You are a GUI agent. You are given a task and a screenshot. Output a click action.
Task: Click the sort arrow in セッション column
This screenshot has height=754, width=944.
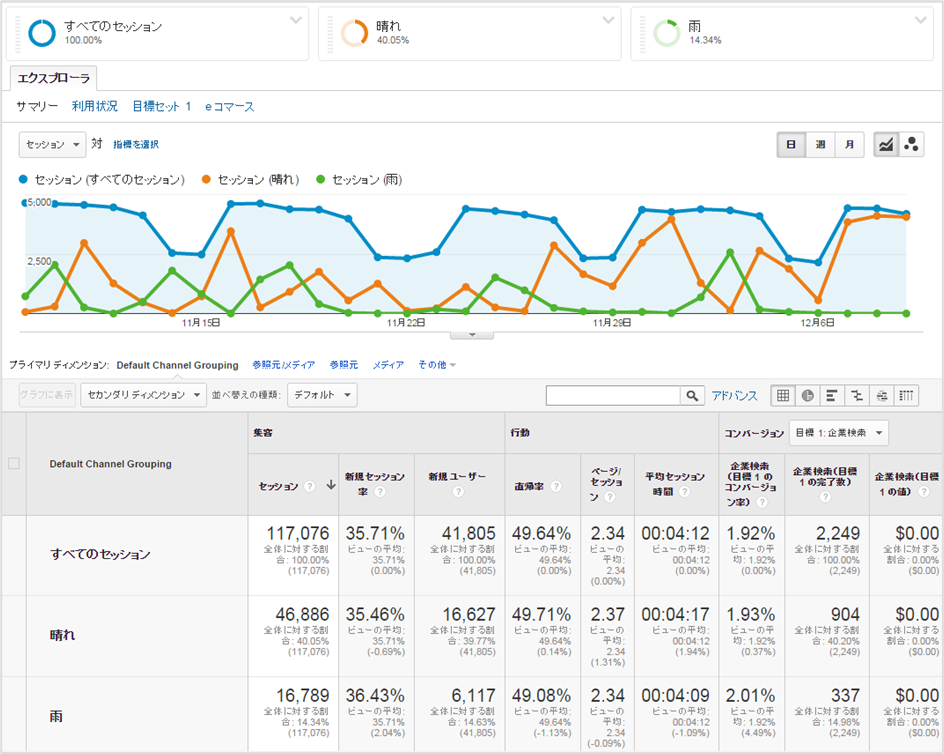tap(331, 485)
